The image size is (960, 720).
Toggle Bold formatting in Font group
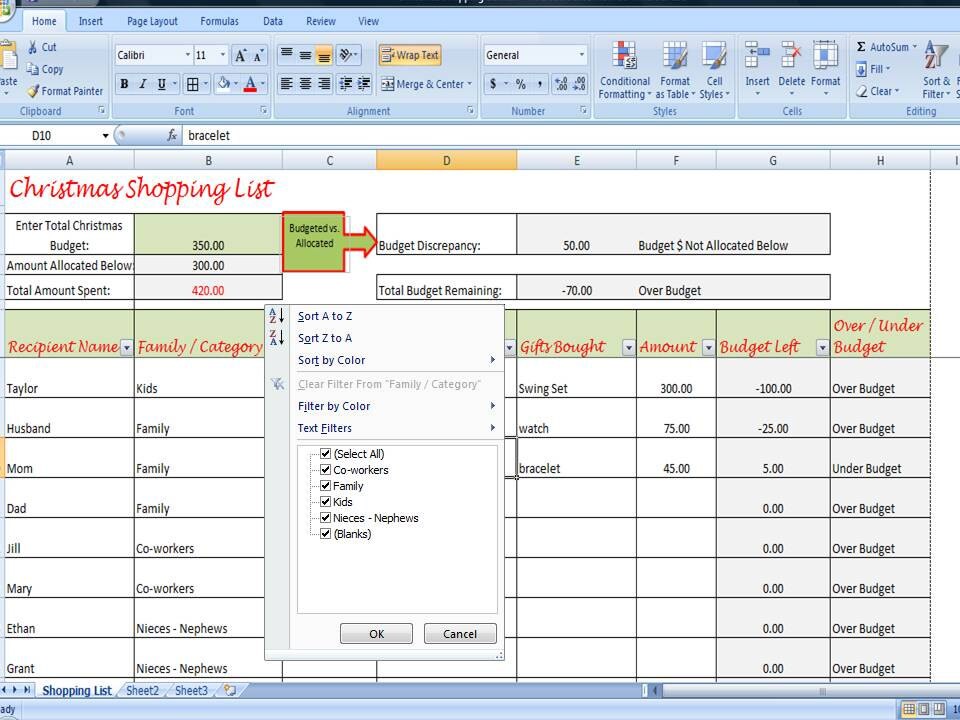pyautogui.click(x=124, y=84)
